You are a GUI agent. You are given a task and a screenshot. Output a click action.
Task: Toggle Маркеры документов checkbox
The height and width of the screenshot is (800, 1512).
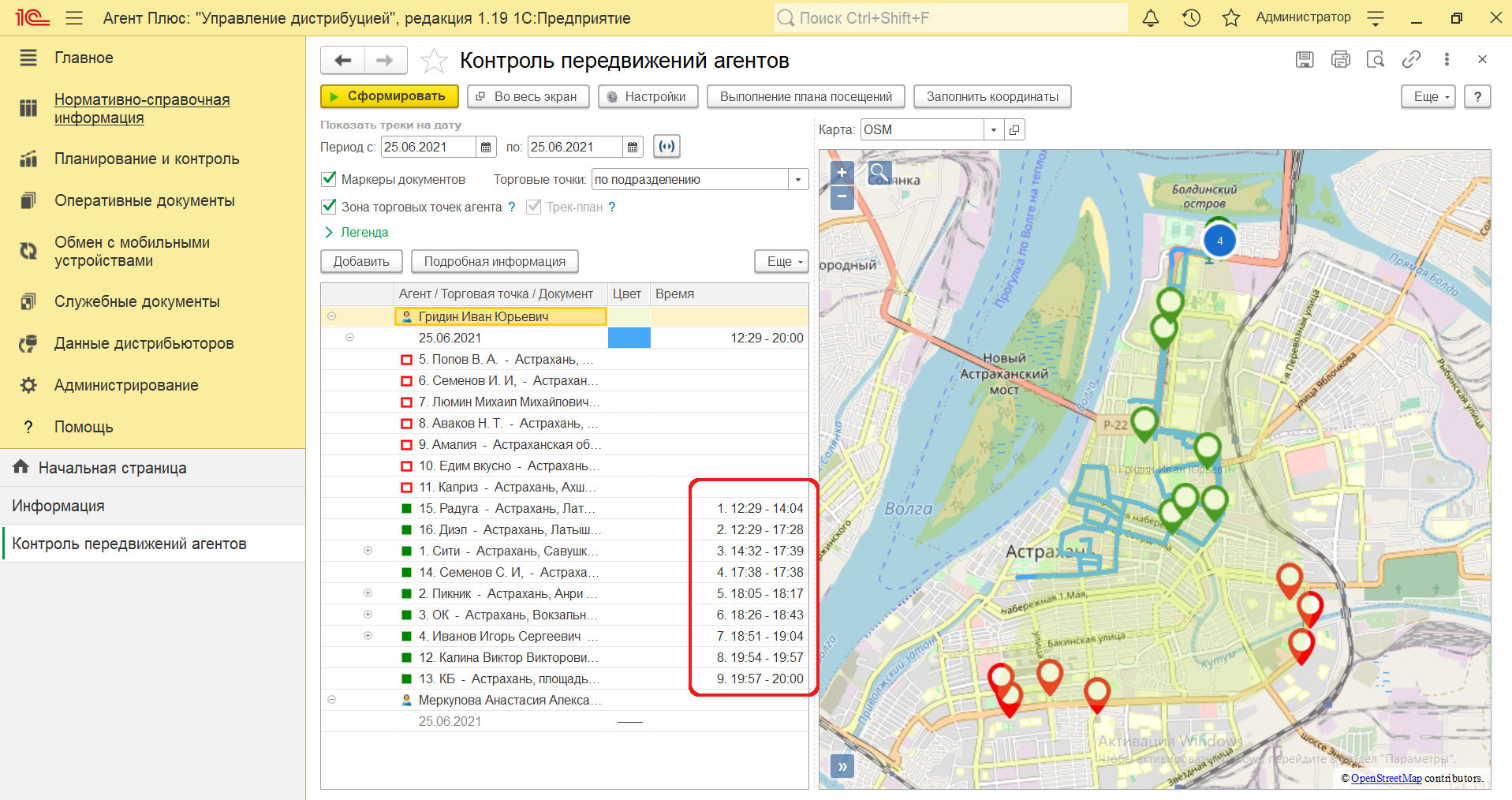coord(329,179)
